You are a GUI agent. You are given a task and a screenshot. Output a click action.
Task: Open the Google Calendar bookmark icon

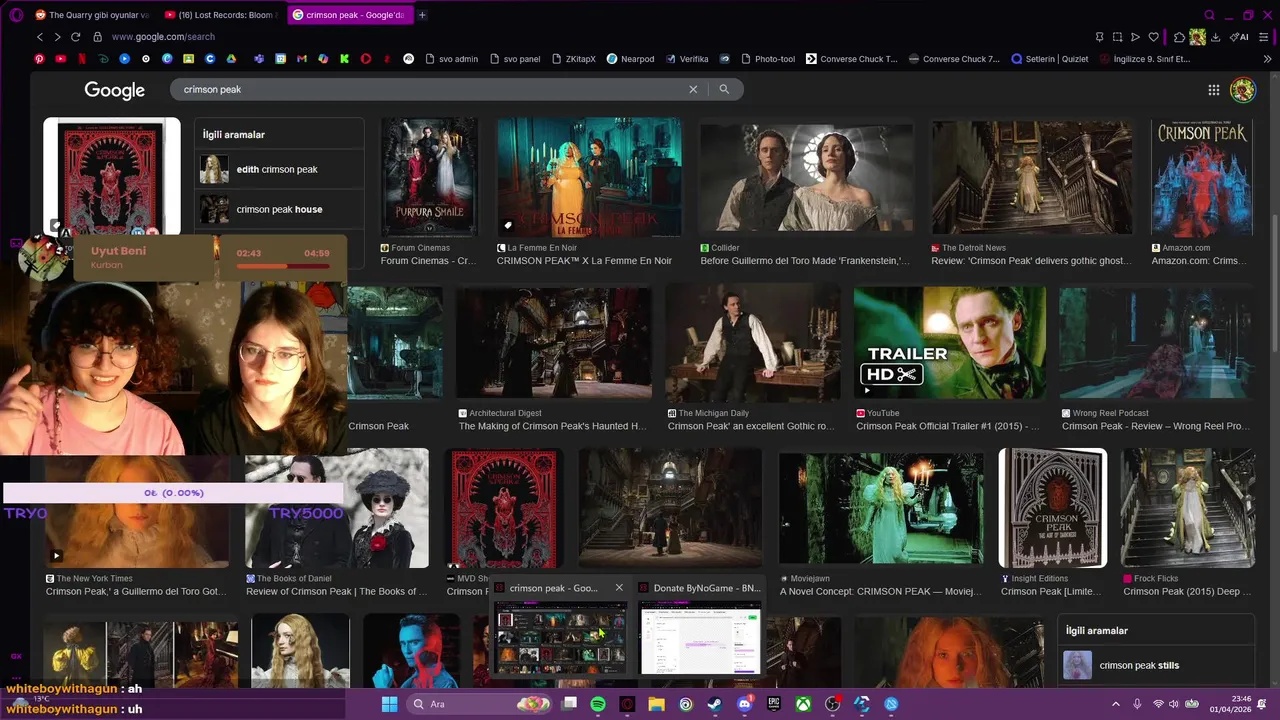coord(281,59)
